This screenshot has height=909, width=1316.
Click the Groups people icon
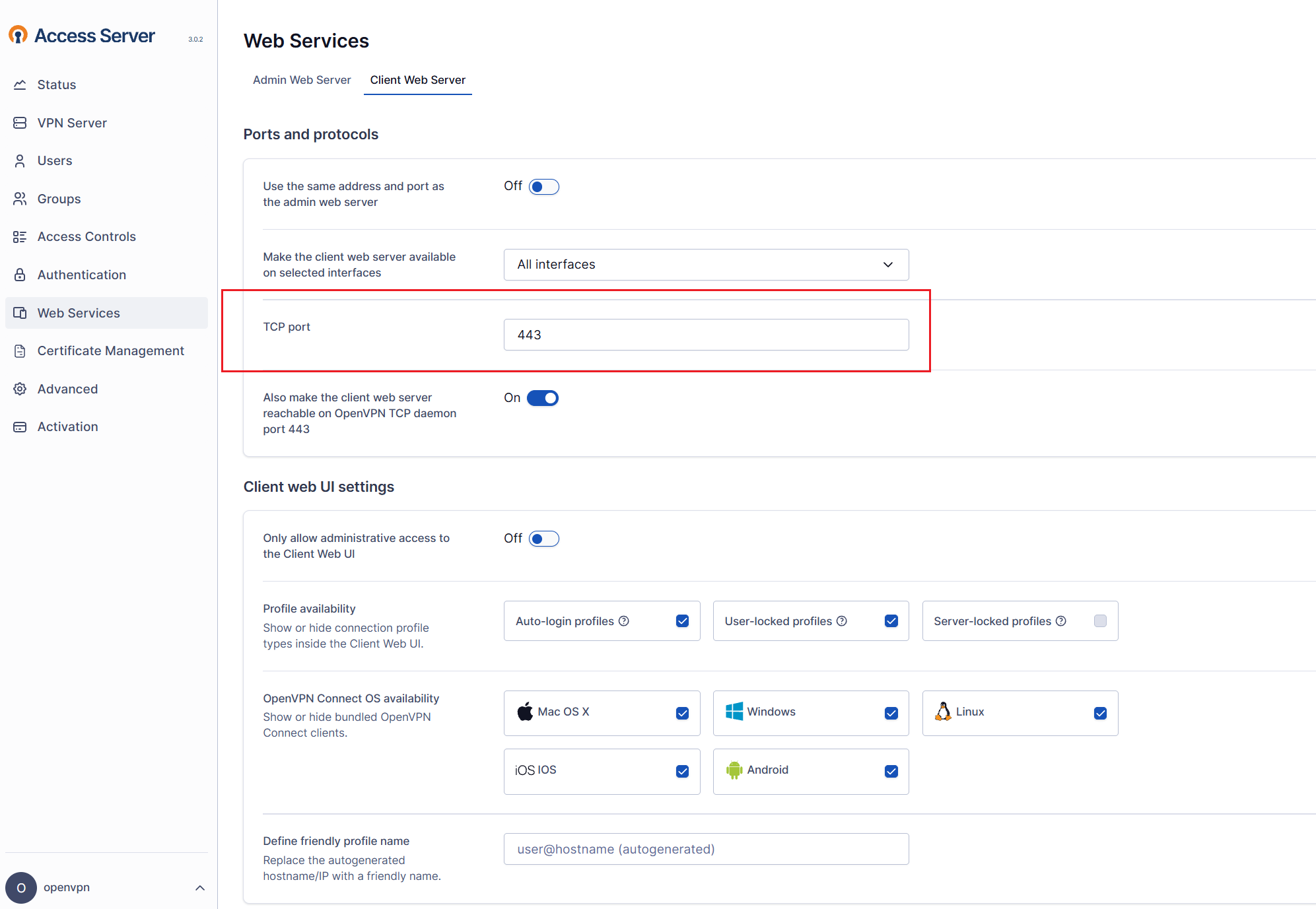pos(20,199)
